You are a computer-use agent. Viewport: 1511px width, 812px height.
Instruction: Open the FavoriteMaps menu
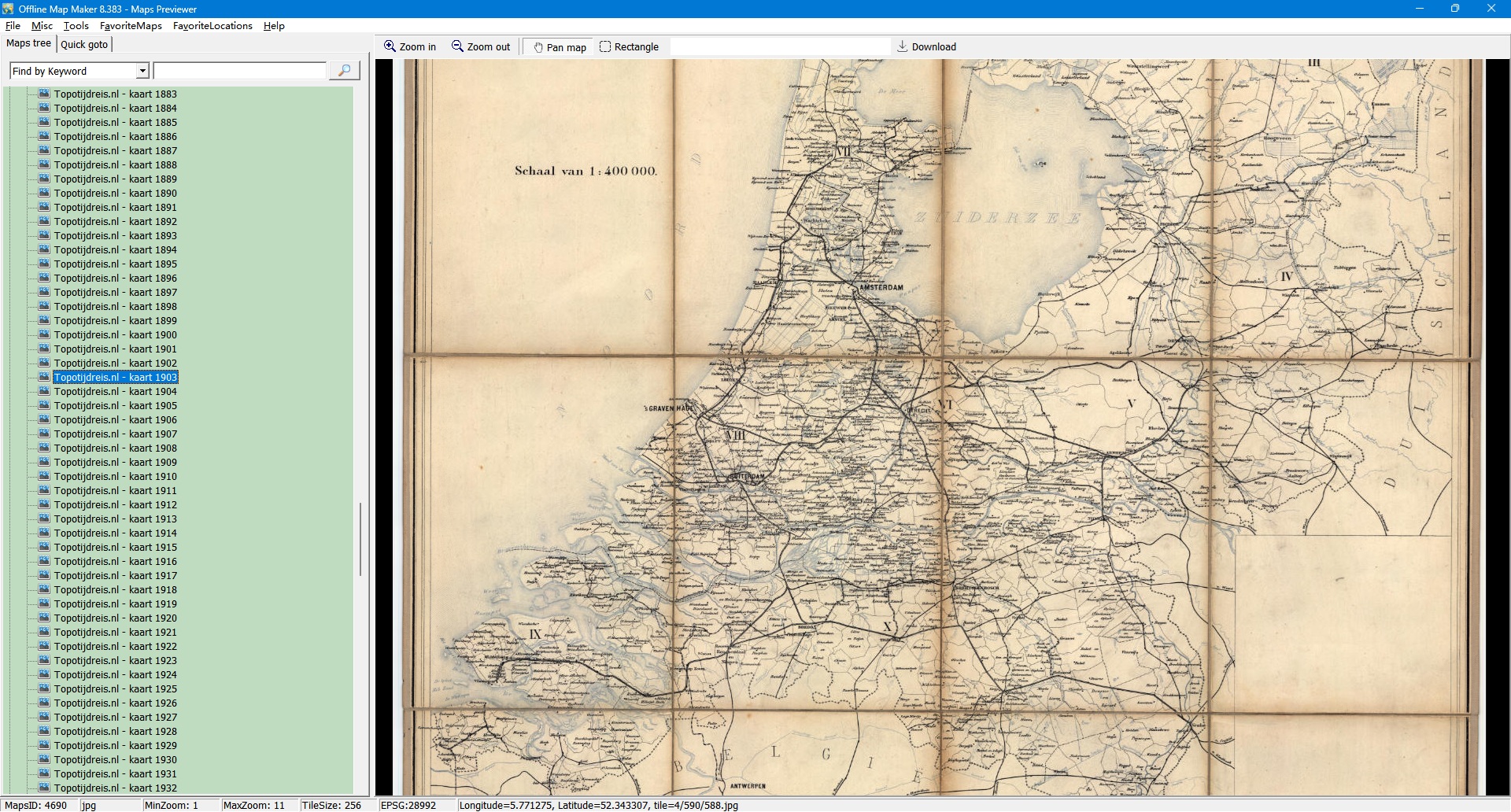pyautogui.click(x=131, y=26)
